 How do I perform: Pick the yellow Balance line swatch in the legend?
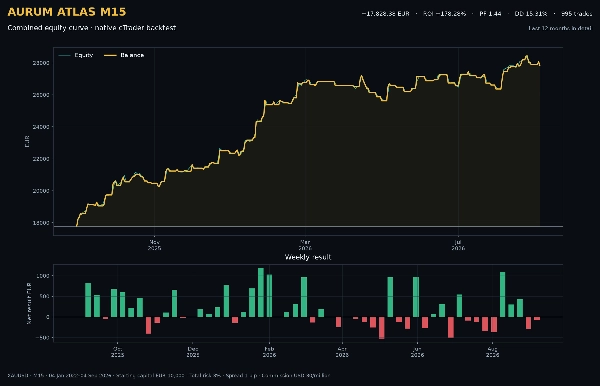[110, 55]
